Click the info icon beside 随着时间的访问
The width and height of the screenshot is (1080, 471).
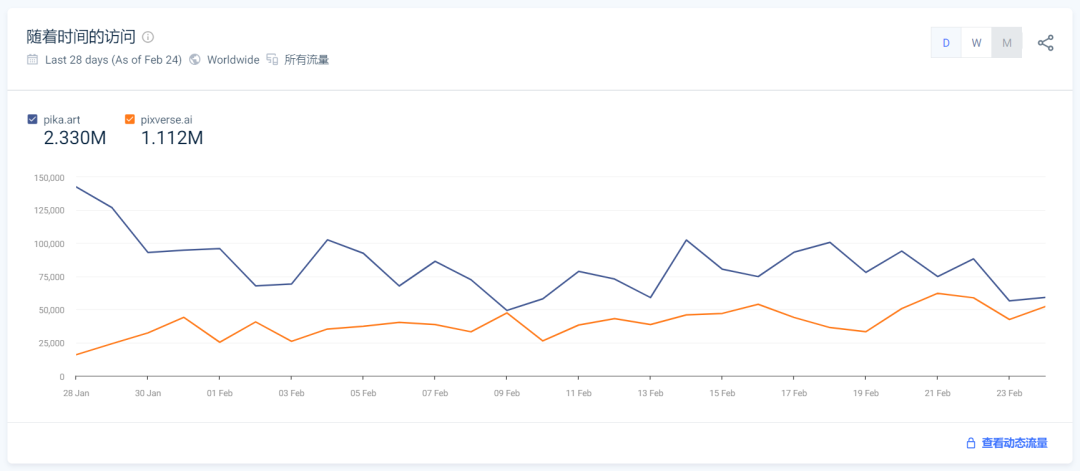(148, 37)
